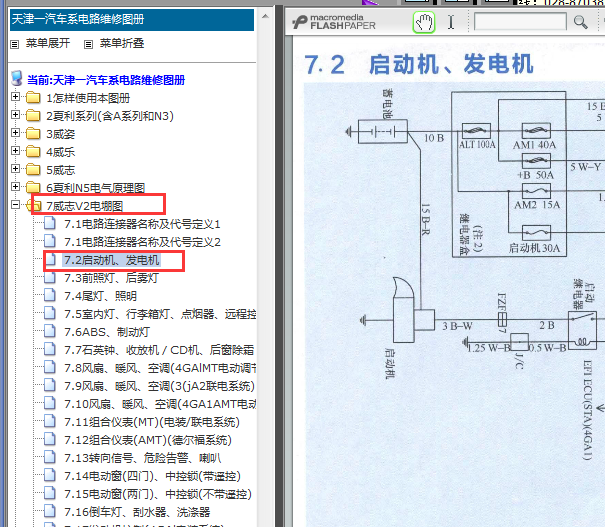The width and height of the screenshot is (605, 527).
Task: Select the 4威乐 tree label
Action: tap(61, 152)
